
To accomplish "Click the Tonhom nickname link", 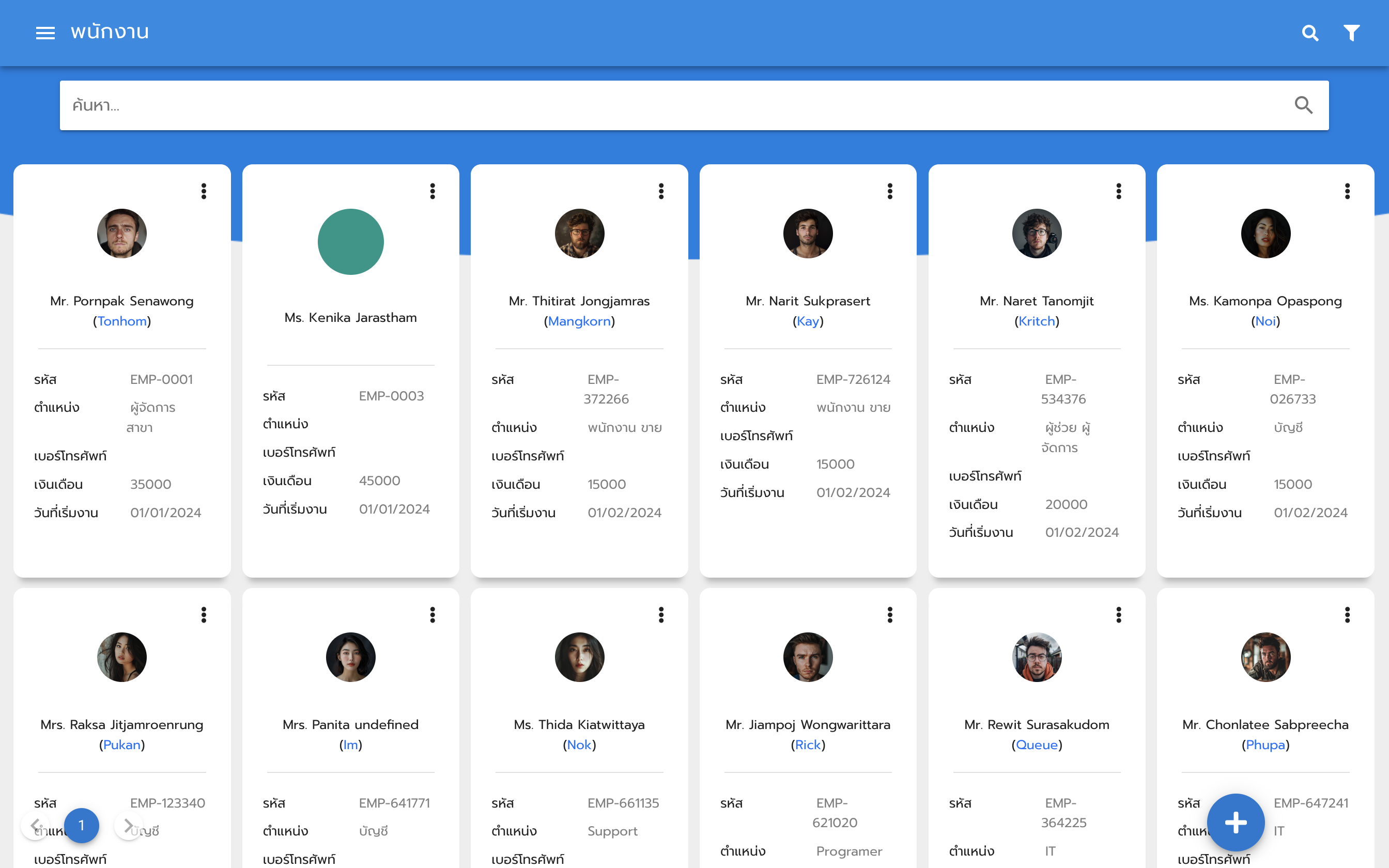I will (121, 321).
